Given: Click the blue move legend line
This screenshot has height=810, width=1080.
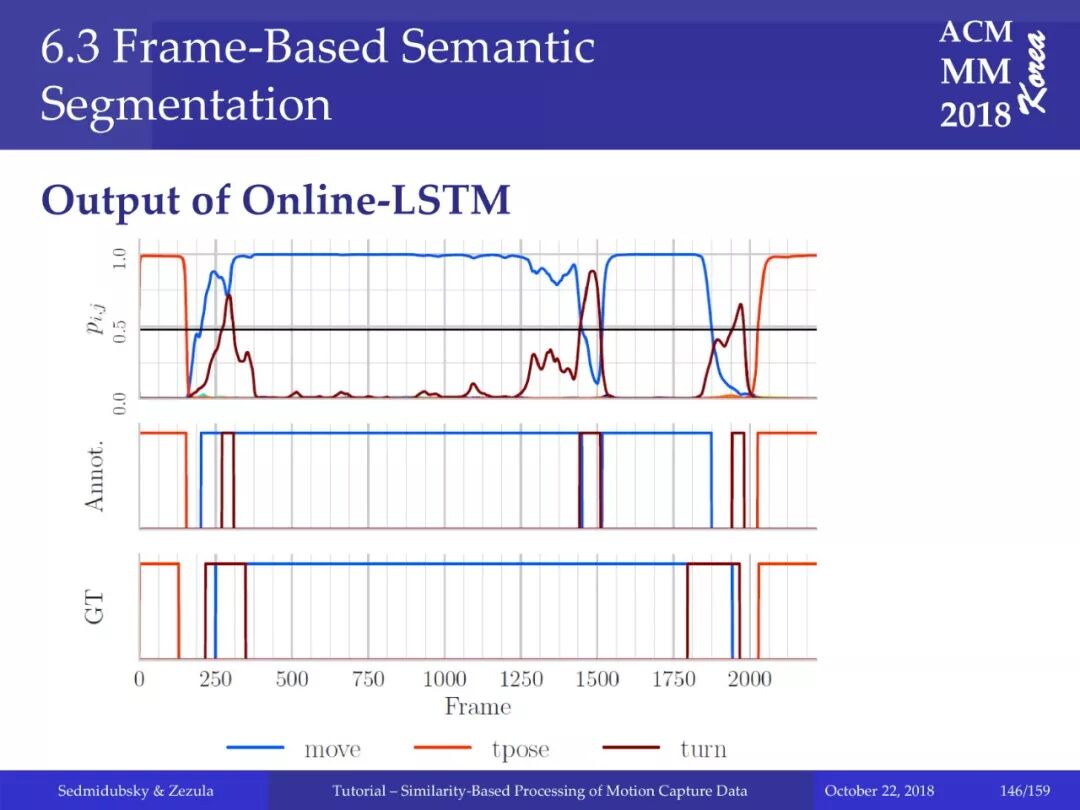Looking at the screenshot, I should tap(255, 747).
